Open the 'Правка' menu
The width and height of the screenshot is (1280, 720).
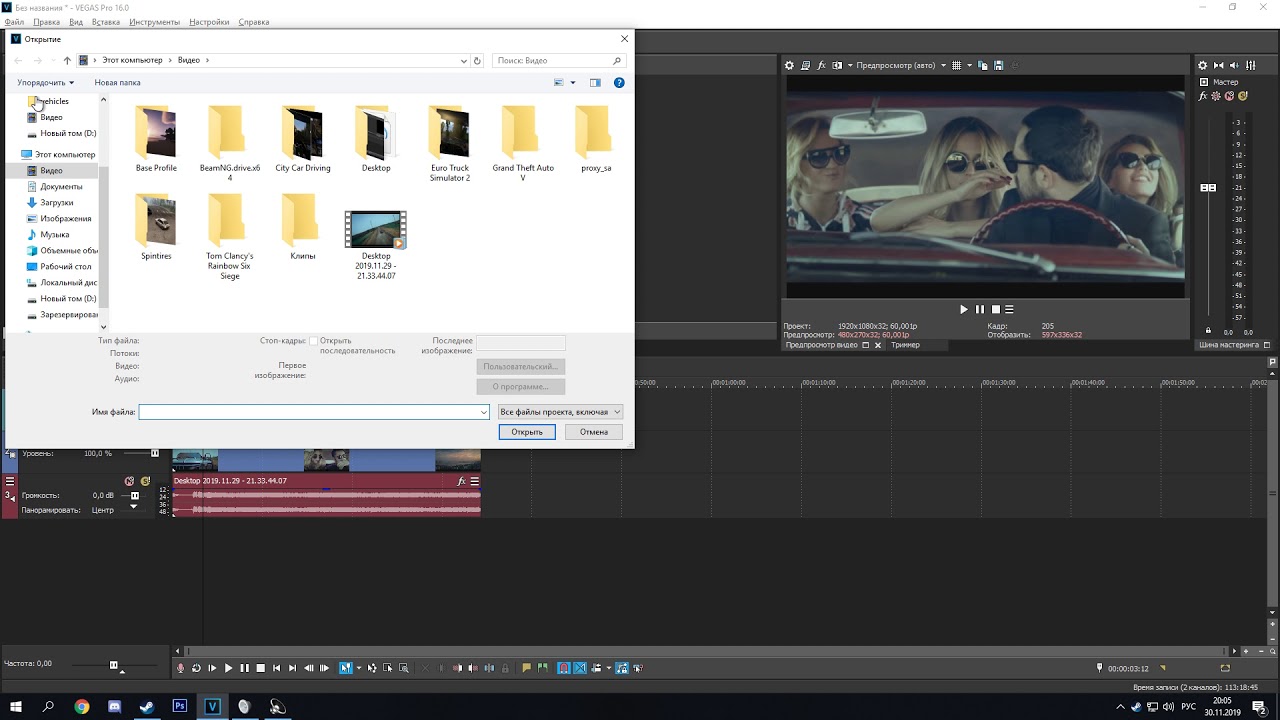coord(46,22)
